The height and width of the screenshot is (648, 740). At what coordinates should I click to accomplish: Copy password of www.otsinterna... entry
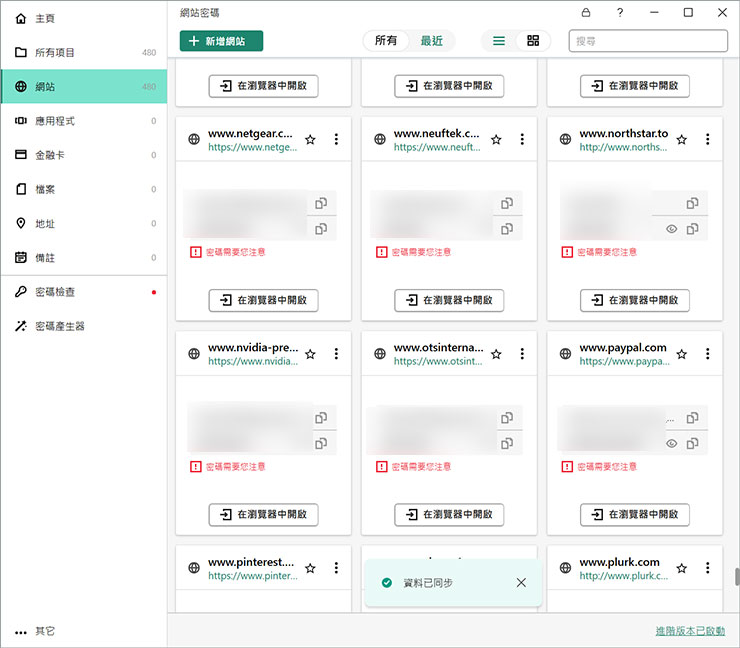point(507,443)
